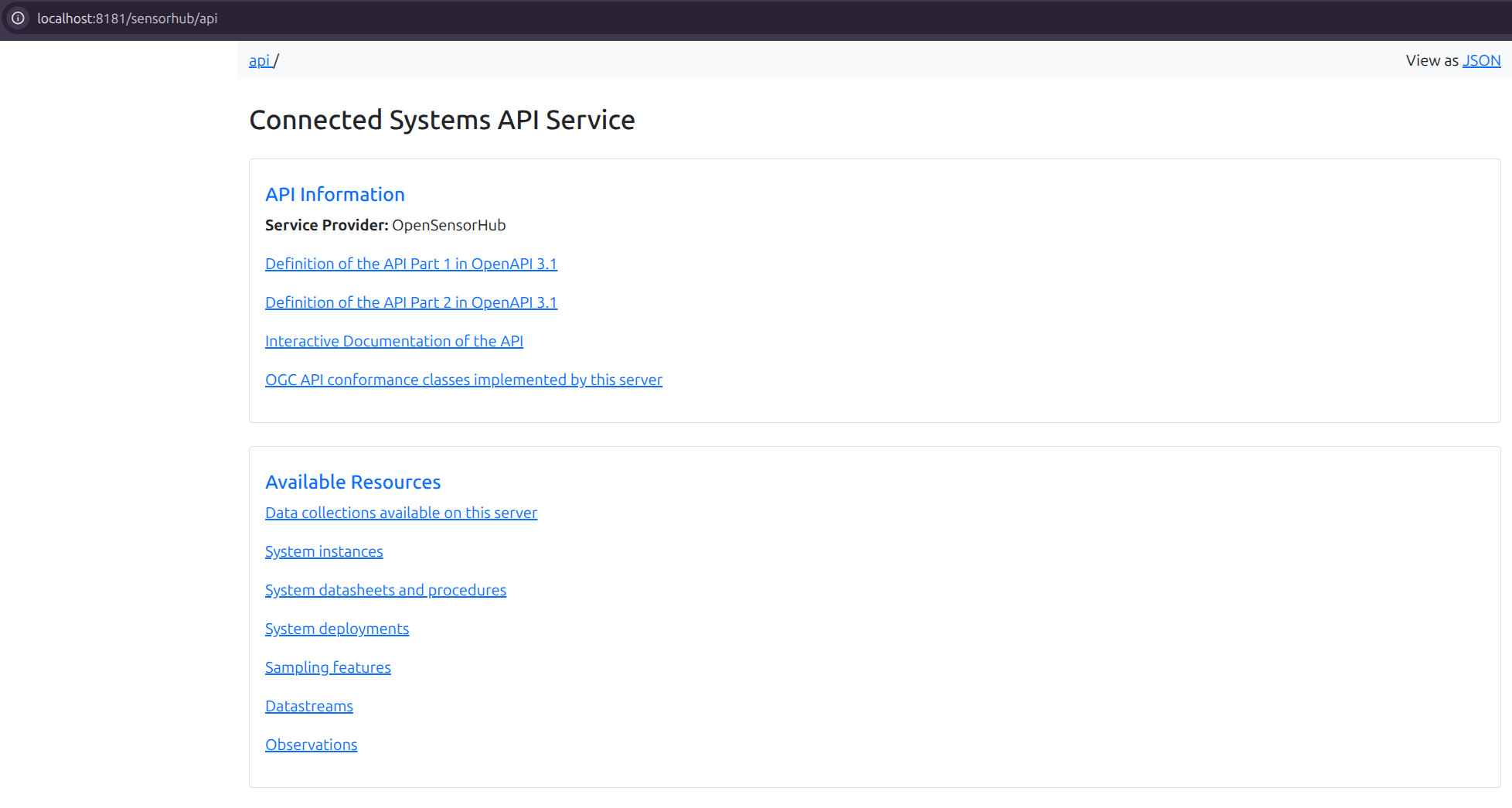Browse System instances
The width and height of the screenshot is (1512, 808).
(324, 551)
